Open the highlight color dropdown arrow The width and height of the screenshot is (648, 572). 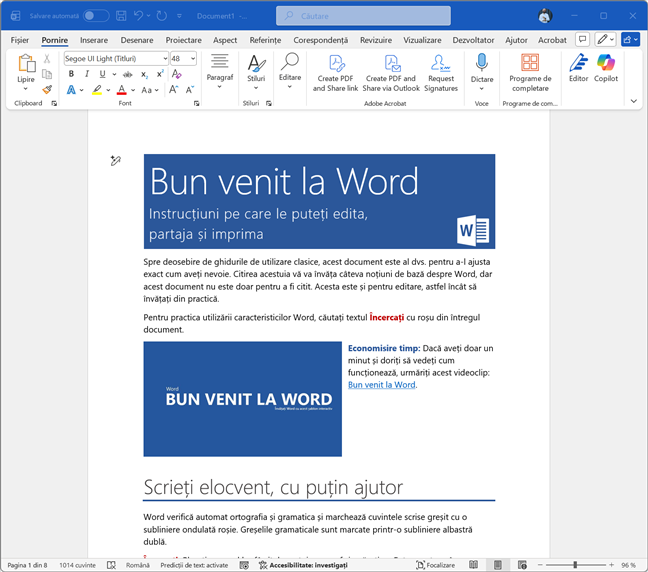pyautogui.click(x=108, y=90)
